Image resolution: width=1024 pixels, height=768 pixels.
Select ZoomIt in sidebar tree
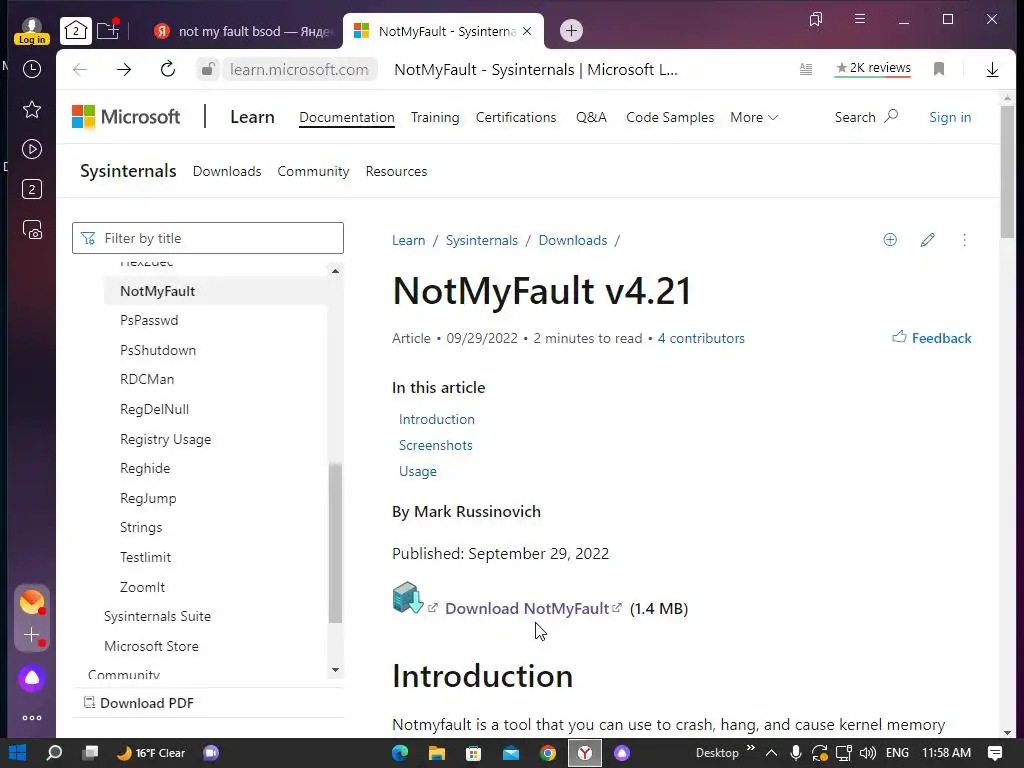pyautogui.click(x=142, y=587)
